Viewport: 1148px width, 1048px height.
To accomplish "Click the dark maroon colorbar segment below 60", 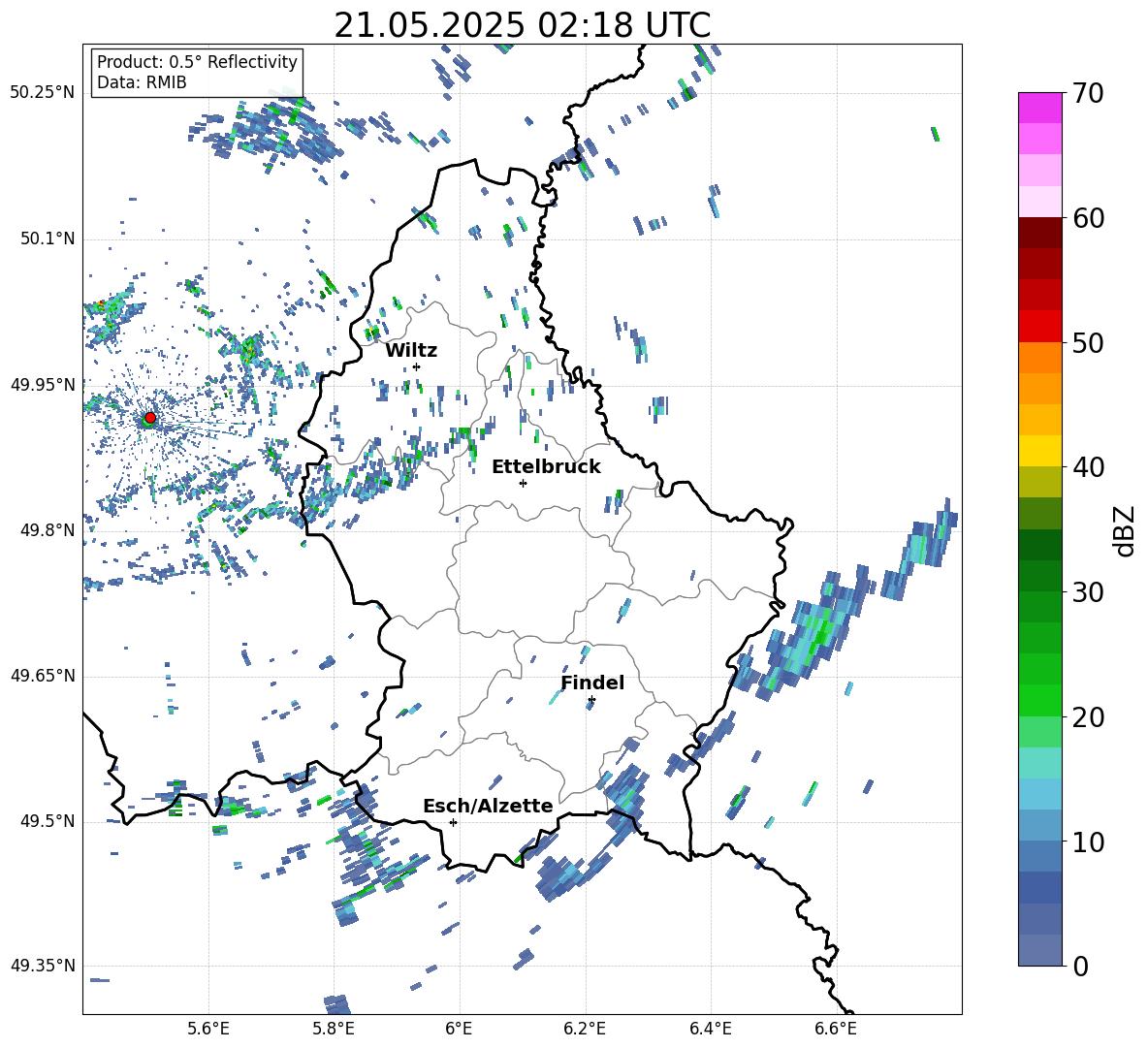I will 1039,233.
